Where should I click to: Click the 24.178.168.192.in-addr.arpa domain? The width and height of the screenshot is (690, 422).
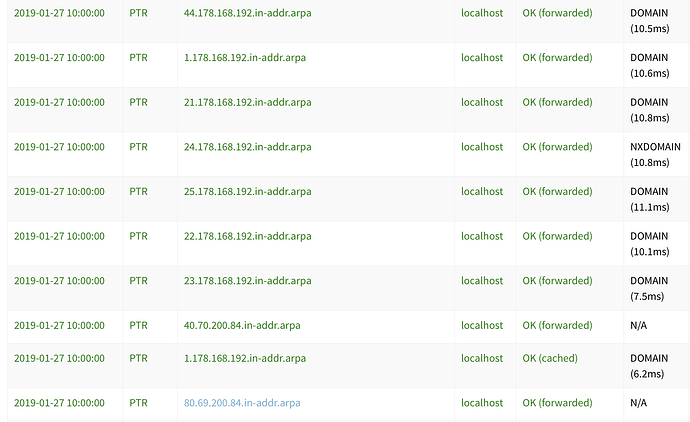[247, 147]
